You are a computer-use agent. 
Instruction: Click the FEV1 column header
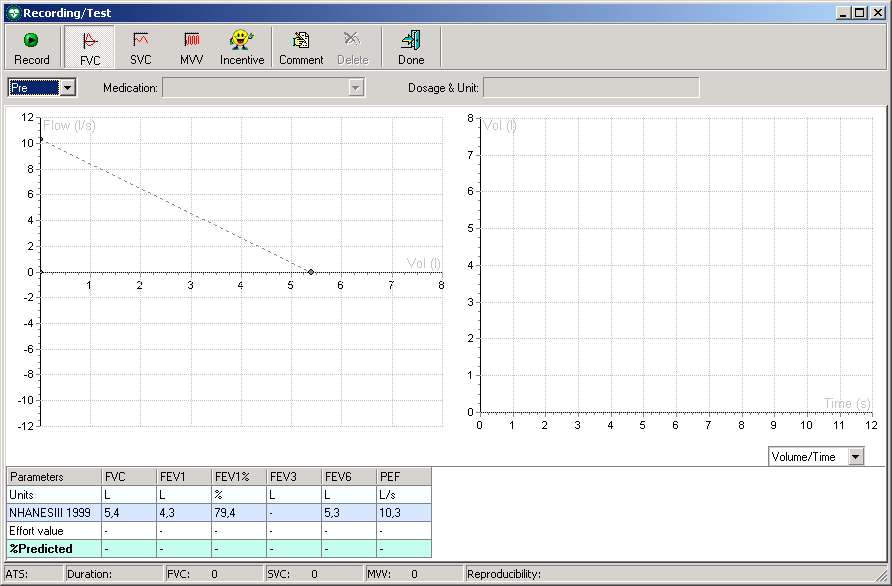pyautogui.click(x=184, y=477)
